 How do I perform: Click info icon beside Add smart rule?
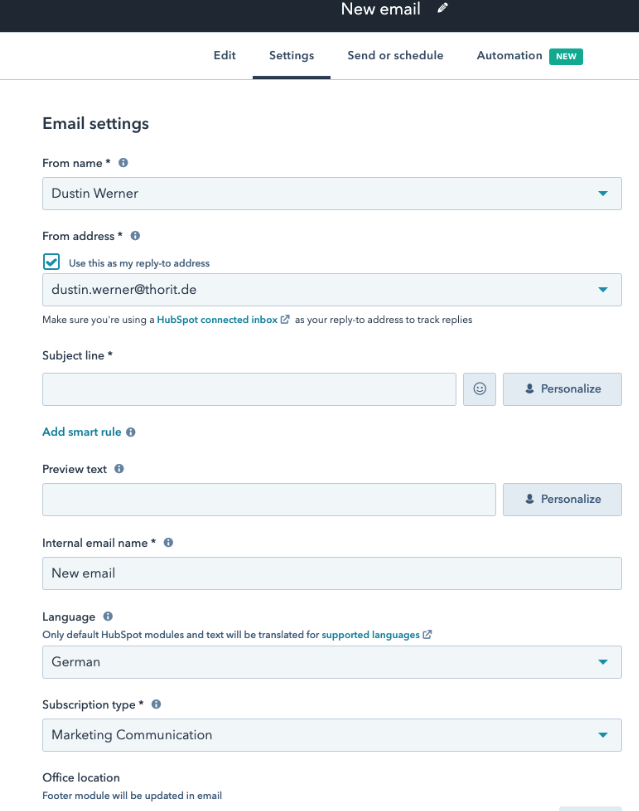tap(131, 432)
